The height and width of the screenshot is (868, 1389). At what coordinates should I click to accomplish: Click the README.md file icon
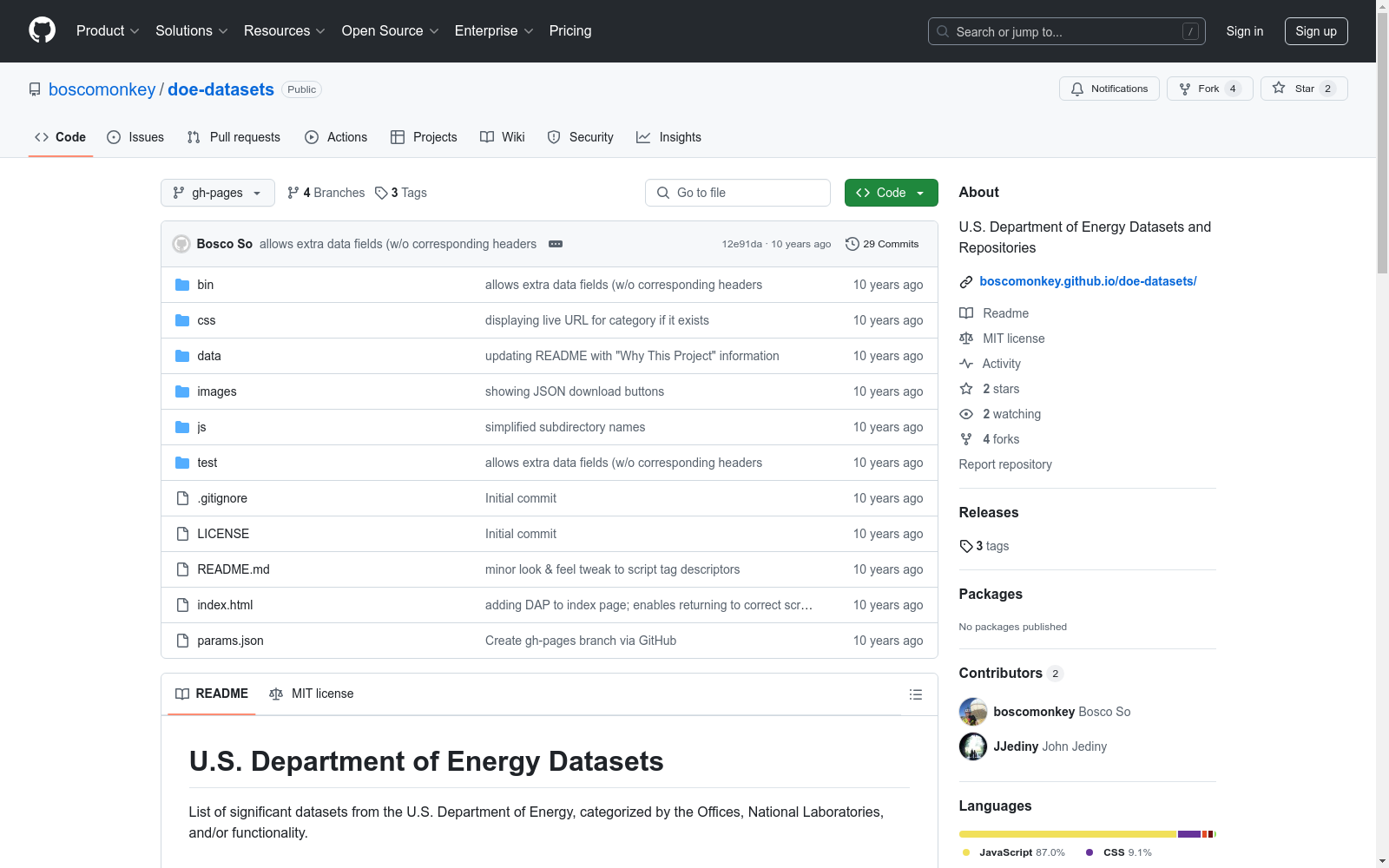(182, 569)
